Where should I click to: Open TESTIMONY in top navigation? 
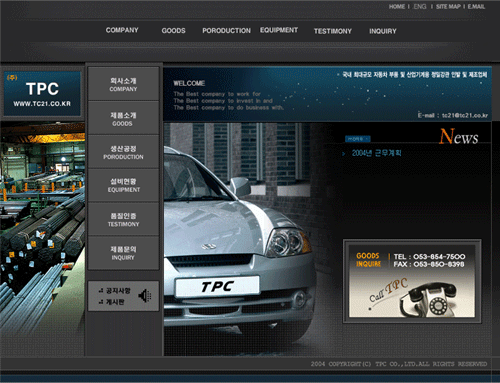click(333, 31)
